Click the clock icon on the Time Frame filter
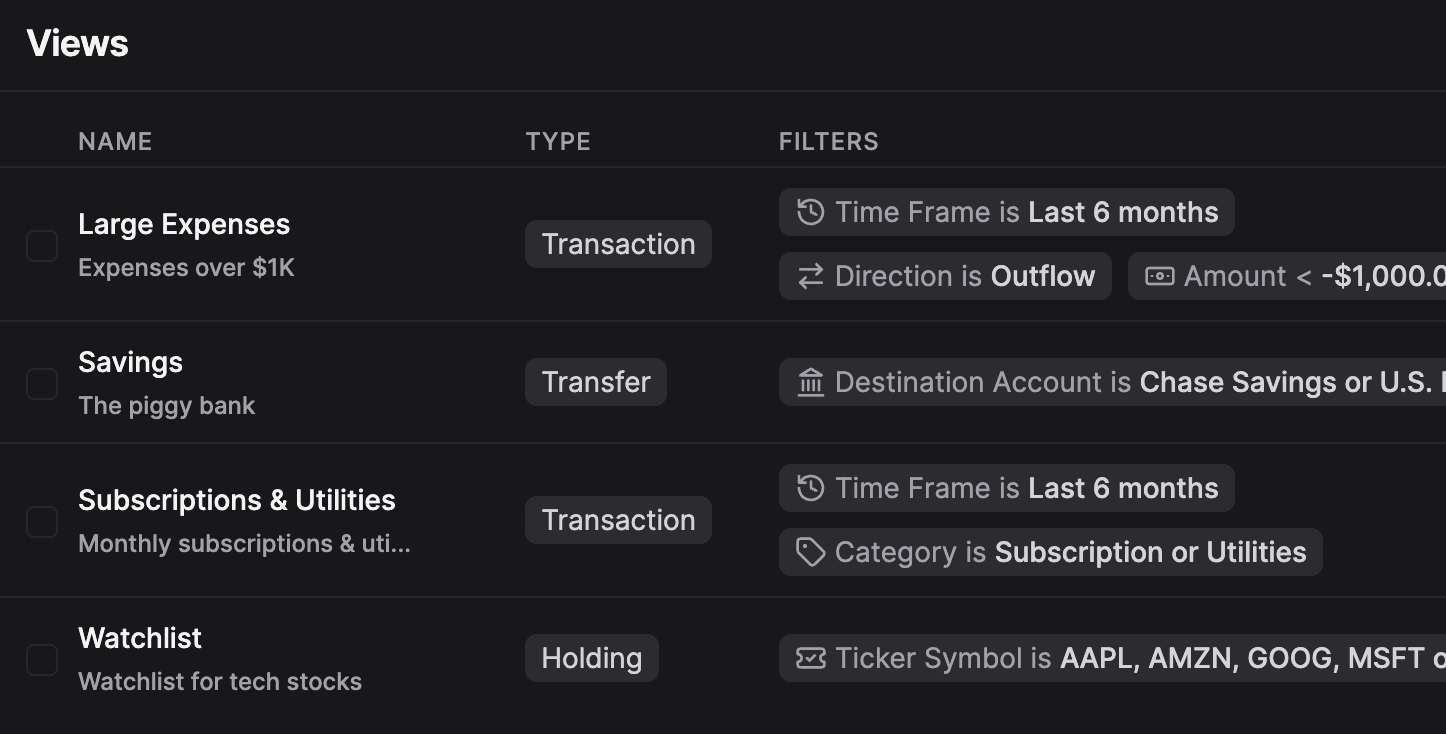The image size is (1446, 734). [810, 211]
